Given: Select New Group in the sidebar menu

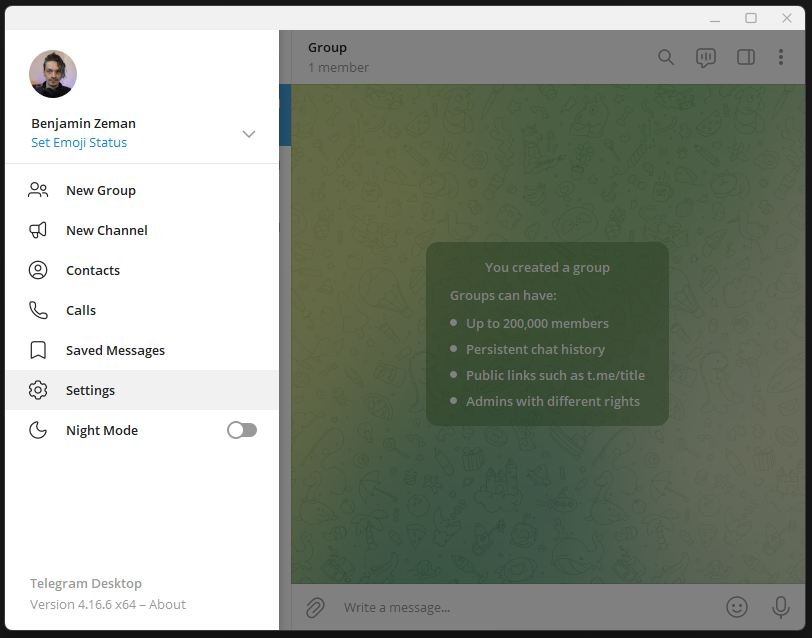Looking at the screenshot, I should 101,190.
